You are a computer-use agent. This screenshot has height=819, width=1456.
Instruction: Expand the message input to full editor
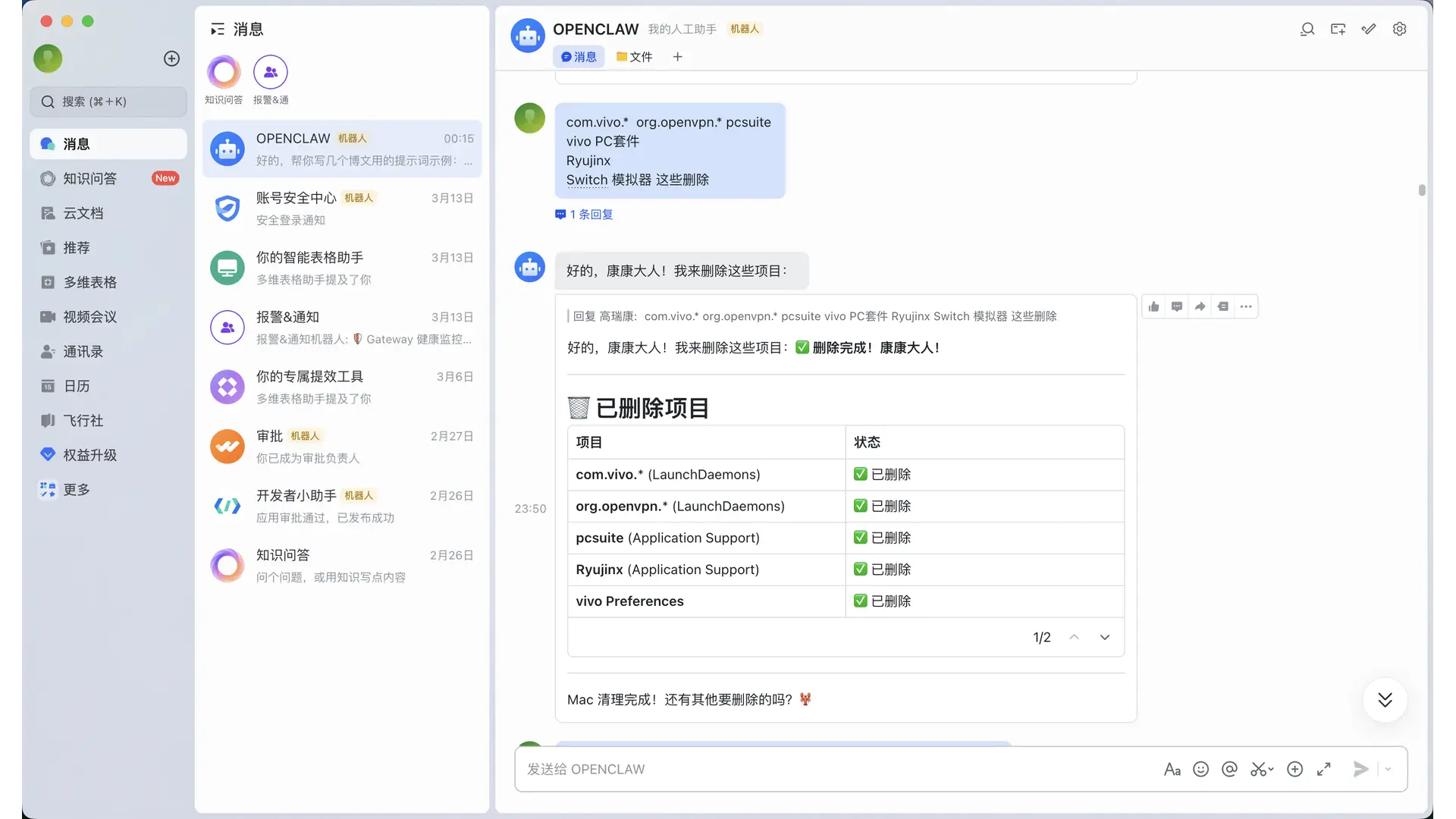[x=1323, y=769]
